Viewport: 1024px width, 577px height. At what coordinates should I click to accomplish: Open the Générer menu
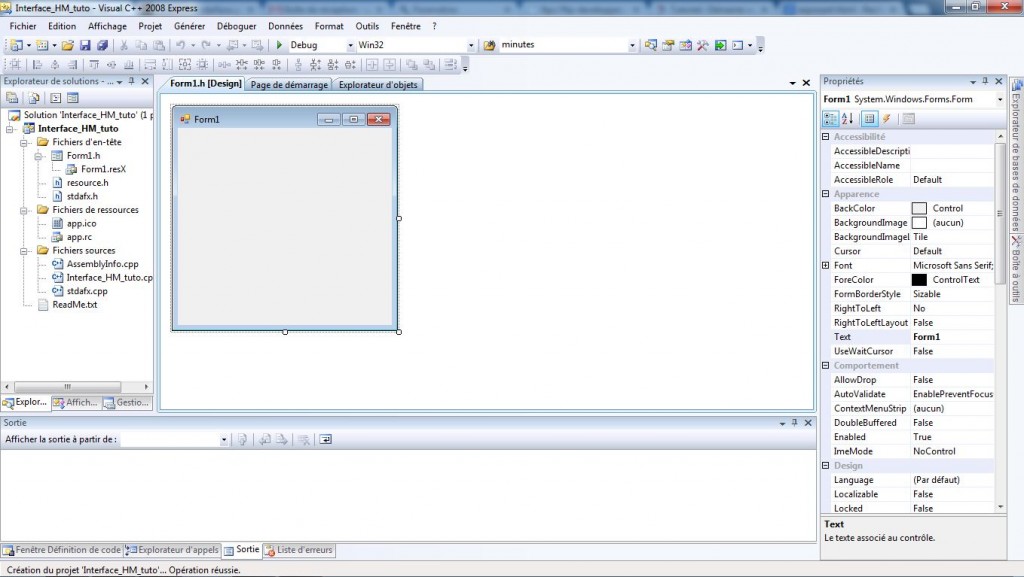point(189,26)
